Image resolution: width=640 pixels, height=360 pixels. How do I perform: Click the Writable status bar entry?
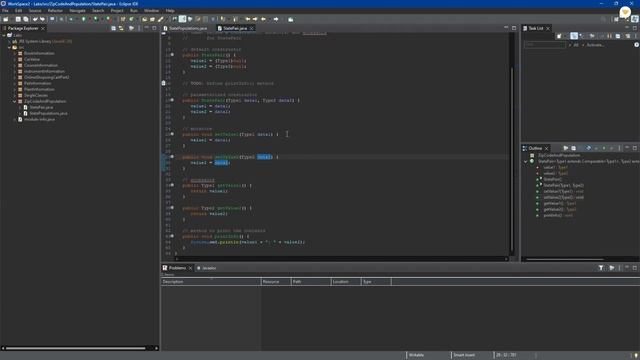pyautogui.click(x=416, y=355)
